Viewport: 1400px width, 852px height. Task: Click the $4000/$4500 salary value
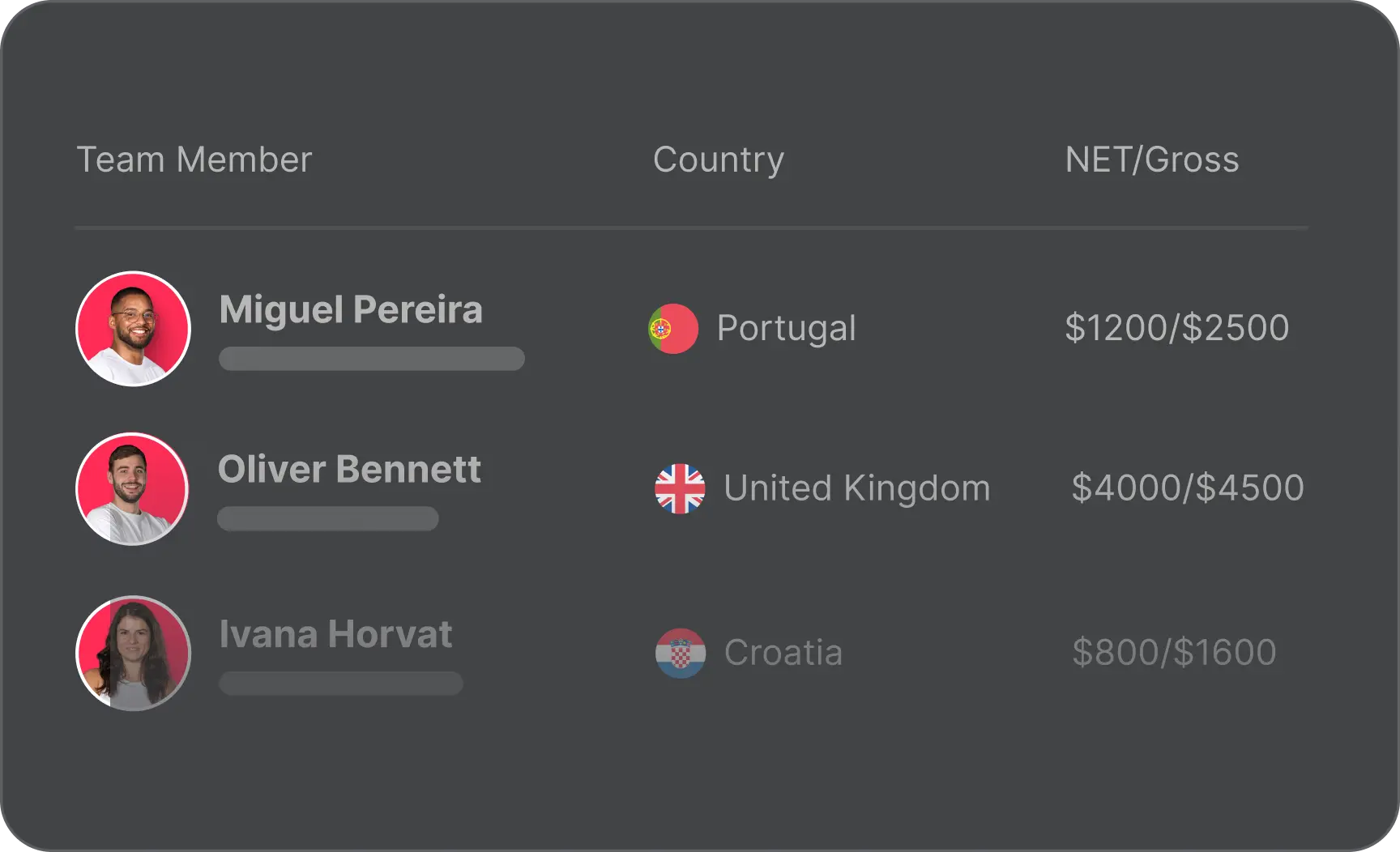(x=1187, y=488)
